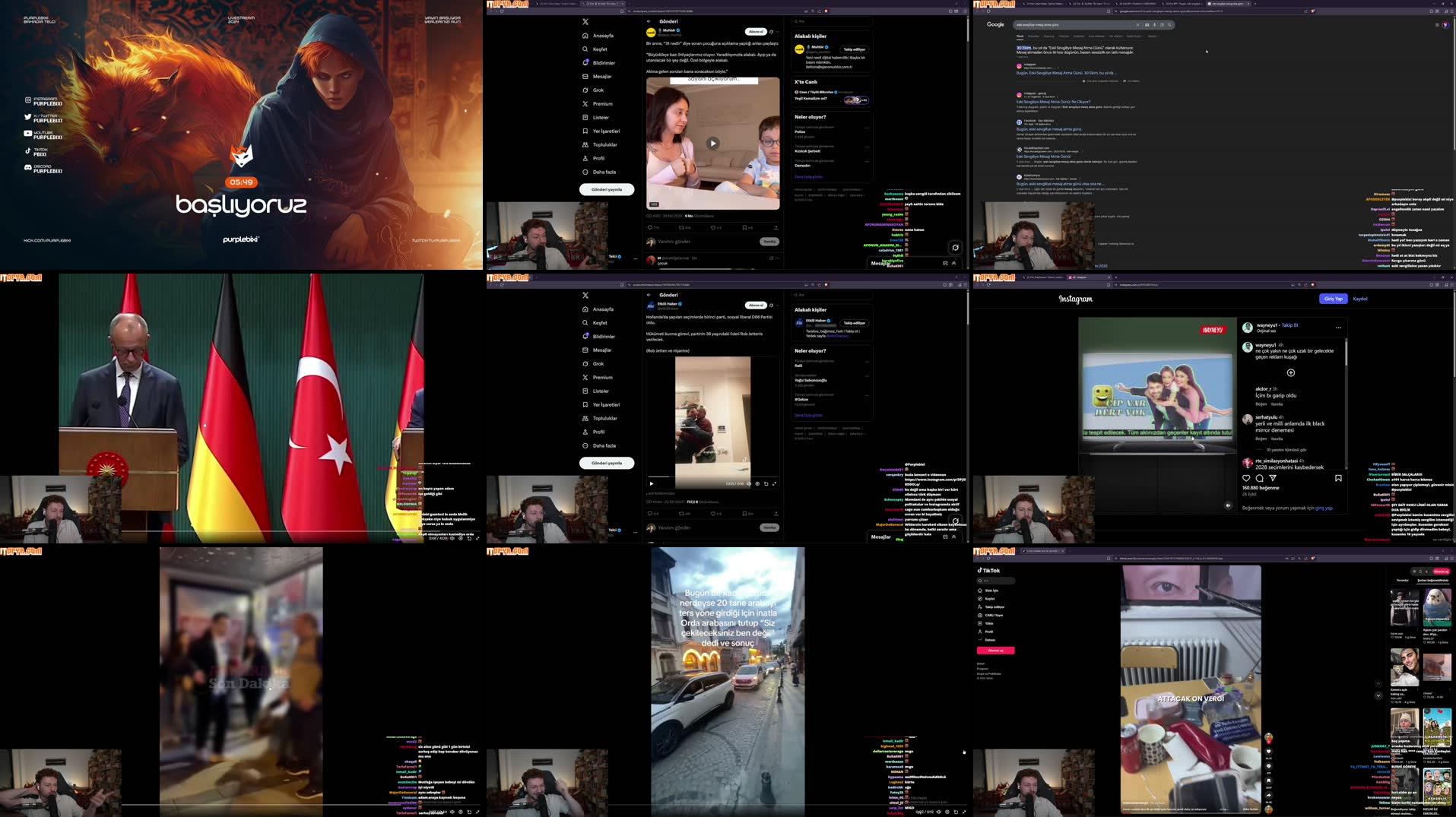This screenshot has height=817, width=1456.
Task: Open Grok in the X sidebar
Action: tap(598, 90)
